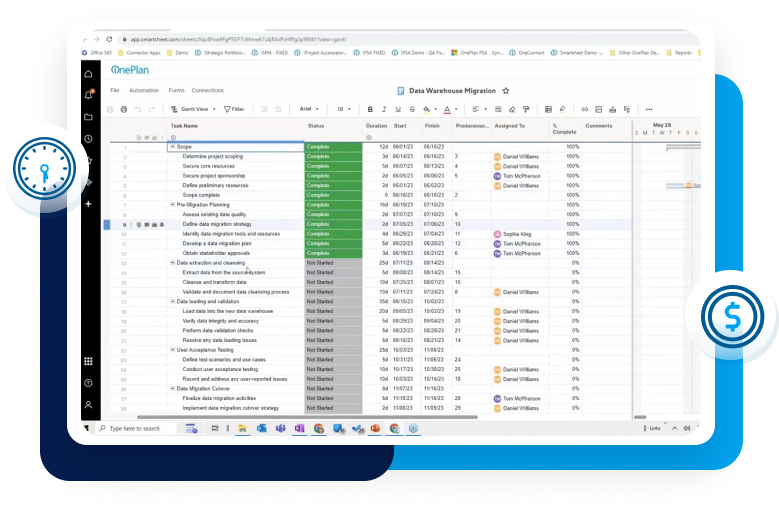Open the Browse folder icon in sidebar
Screen dimensions: 779x513
pyautogui.click(x=89, y=117)
